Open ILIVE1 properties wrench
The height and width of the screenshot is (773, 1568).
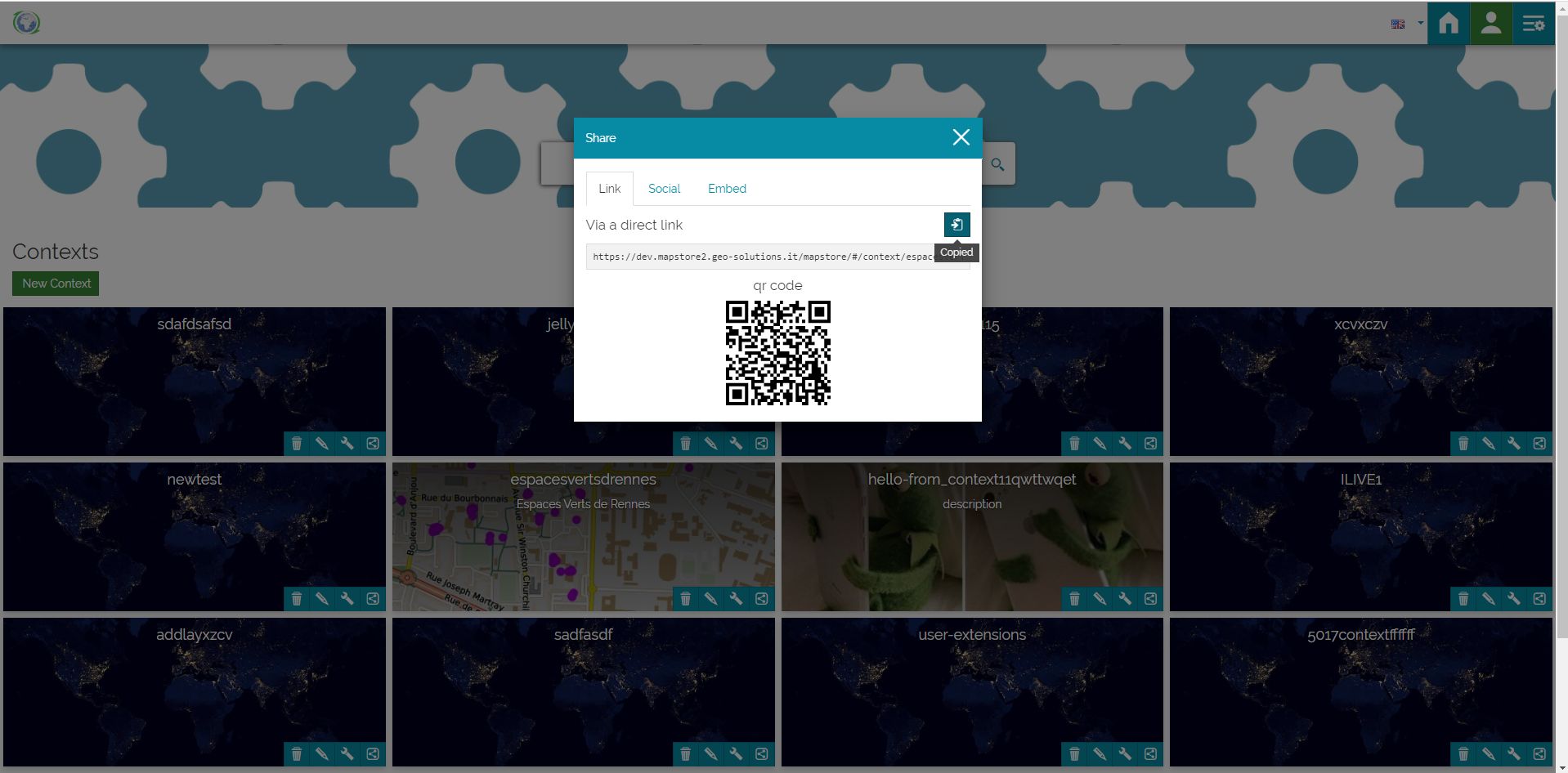click(1514, 598)
